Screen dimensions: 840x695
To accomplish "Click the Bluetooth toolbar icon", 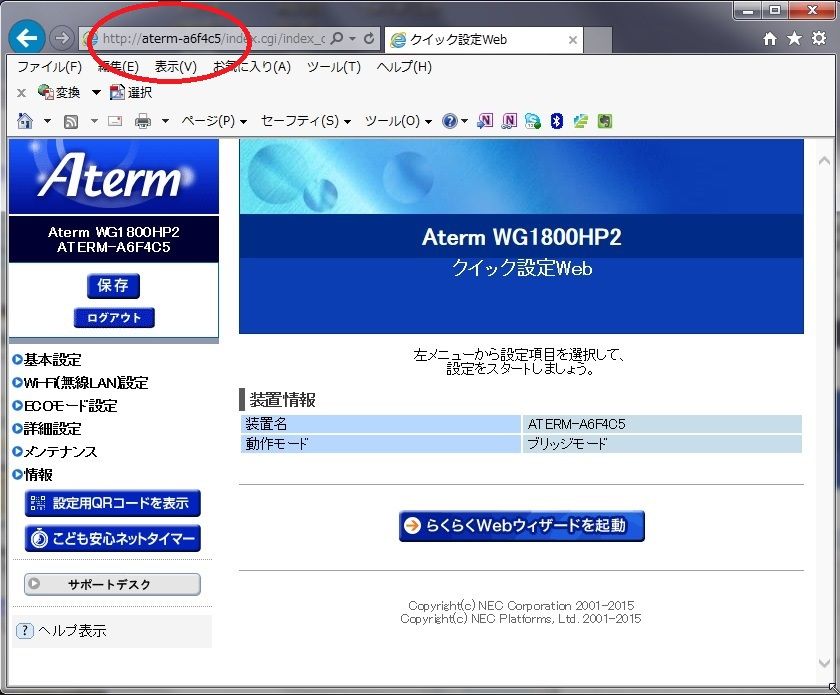I will (557, 121).
